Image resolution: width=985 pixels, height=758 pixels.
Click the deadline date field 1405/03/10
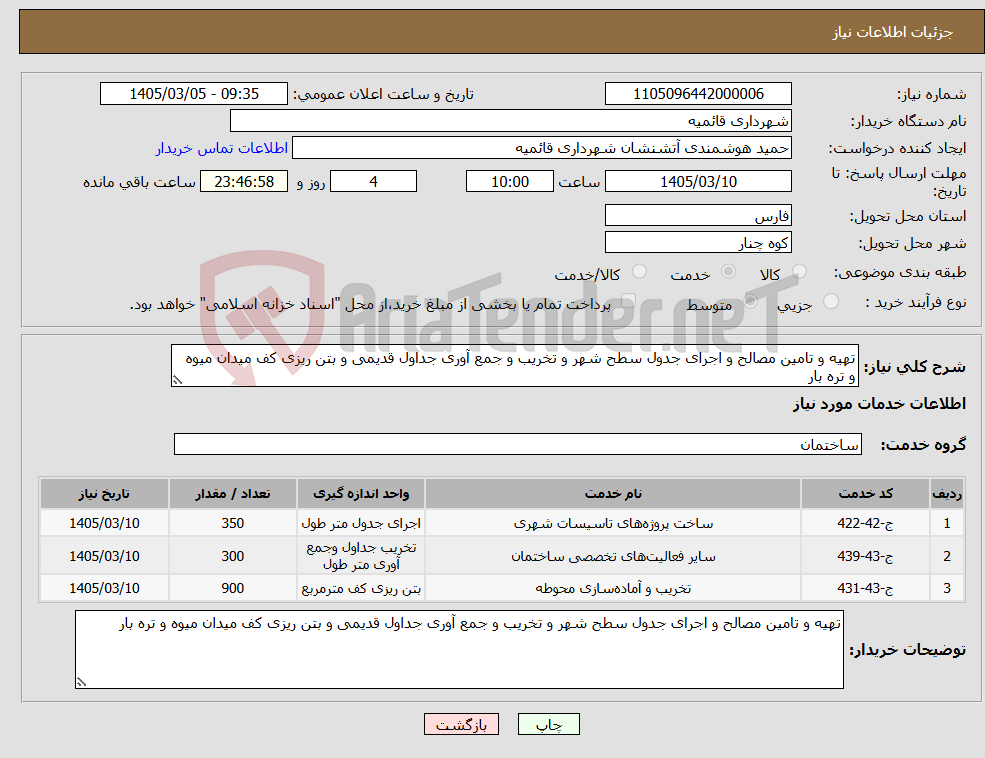point(698,182)
